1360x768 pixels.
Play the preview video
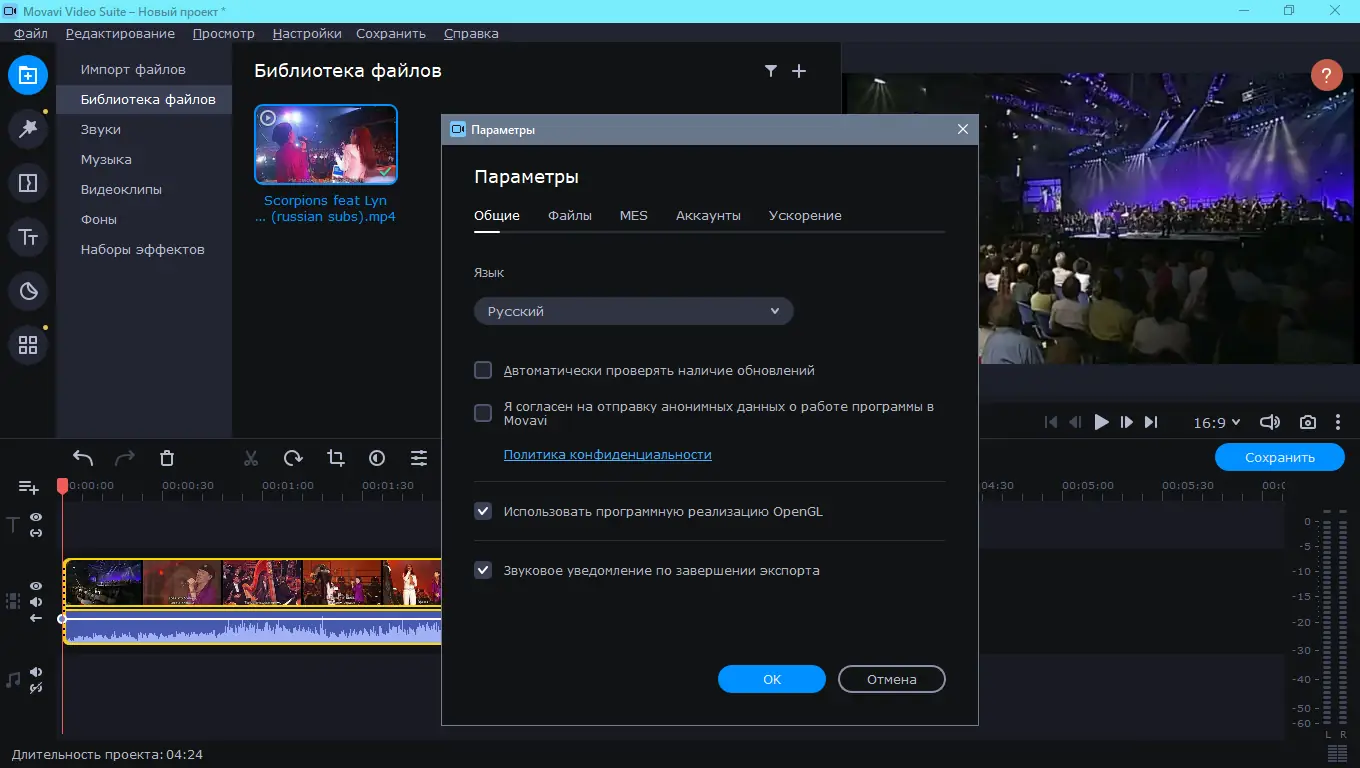[1101, 422]
